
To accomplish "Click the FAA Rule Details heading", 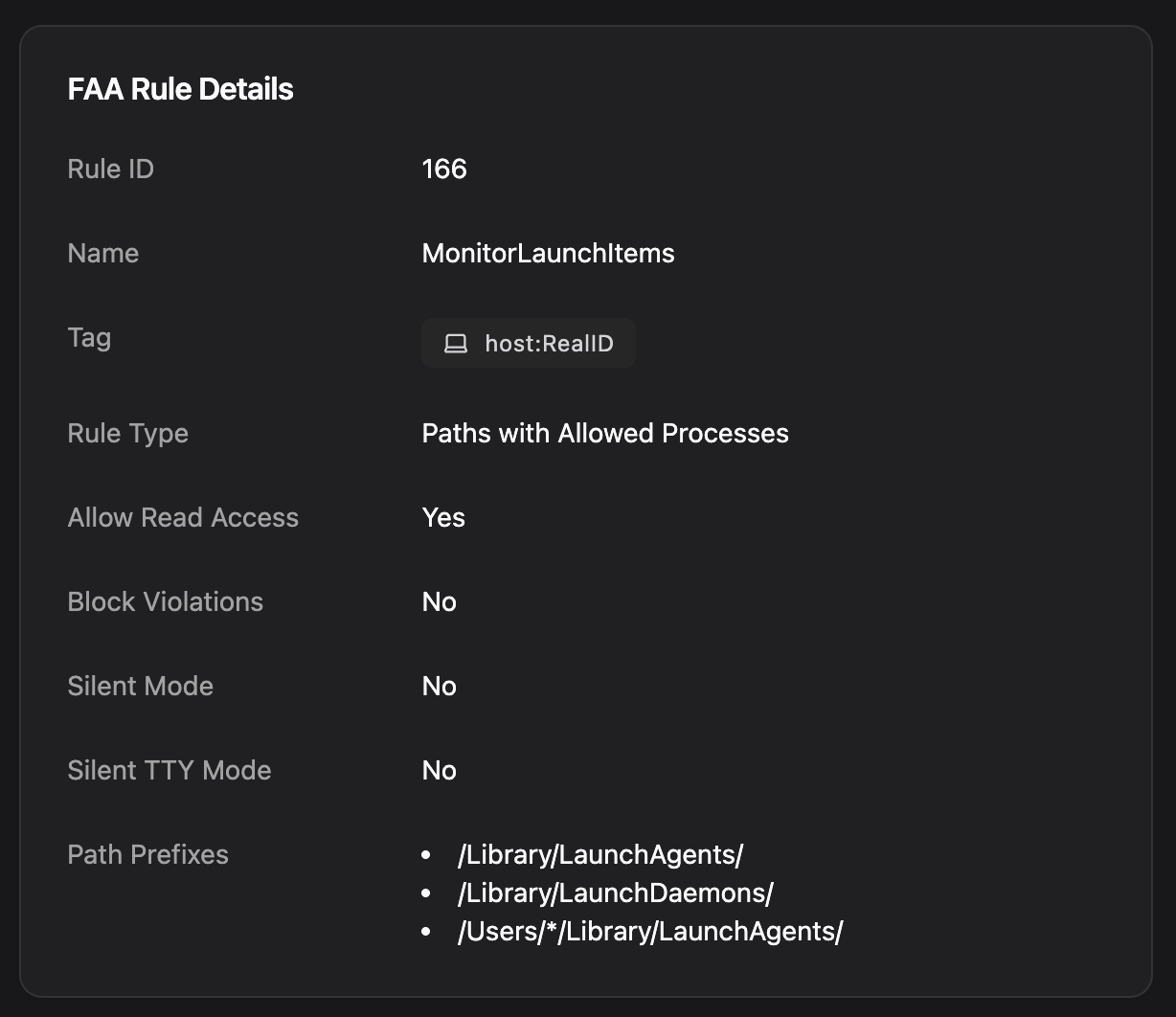I will click(180, 89).
